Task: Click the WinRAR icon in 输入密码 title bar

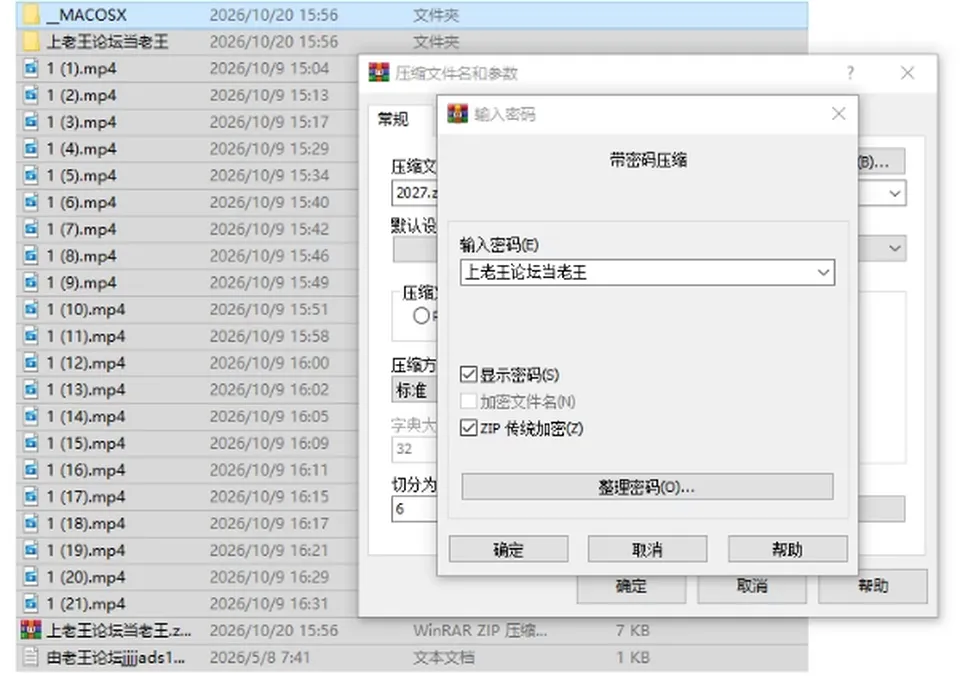Action: coord(457,114)
